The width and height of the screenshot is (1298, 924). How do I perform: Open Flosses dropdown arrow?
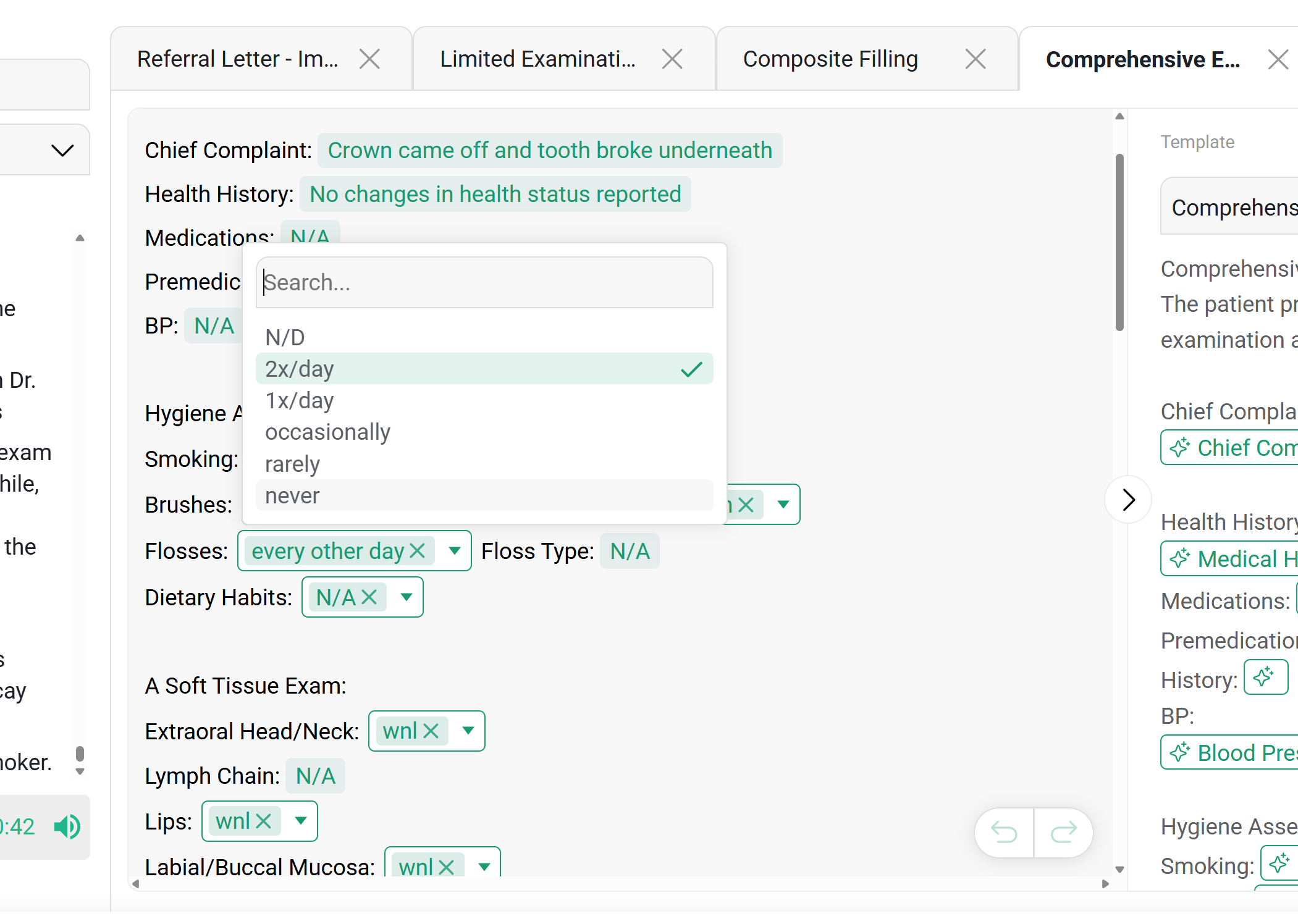tap(455, 550)
